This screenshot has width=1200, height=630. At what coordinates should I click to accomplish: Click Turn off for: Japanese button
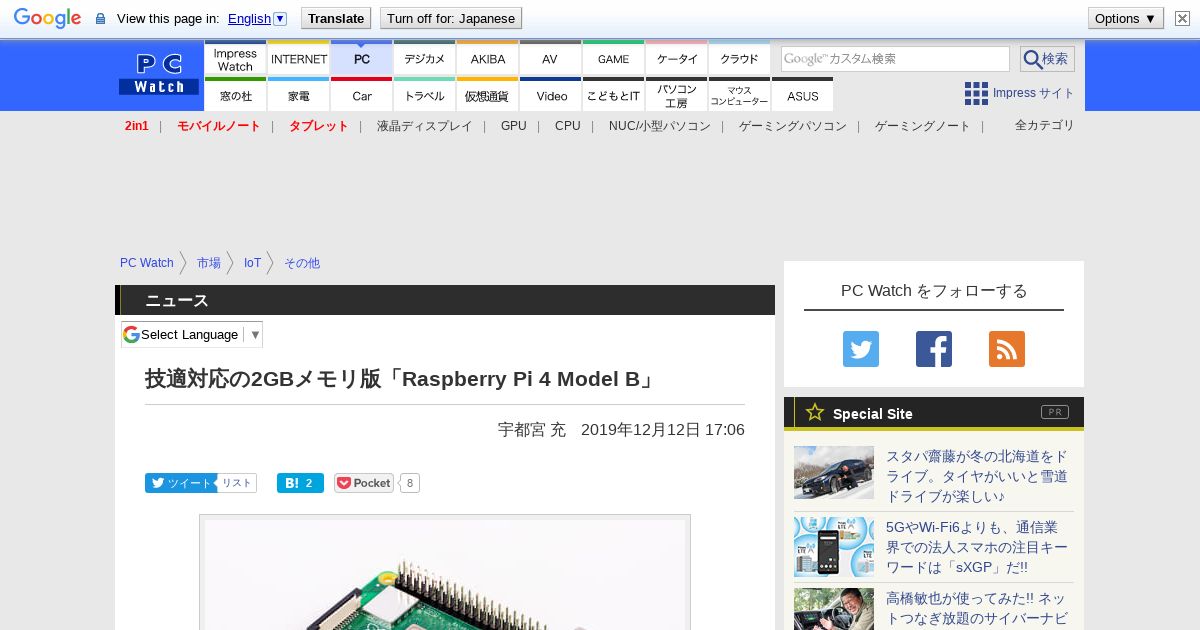tap(451, 18)
